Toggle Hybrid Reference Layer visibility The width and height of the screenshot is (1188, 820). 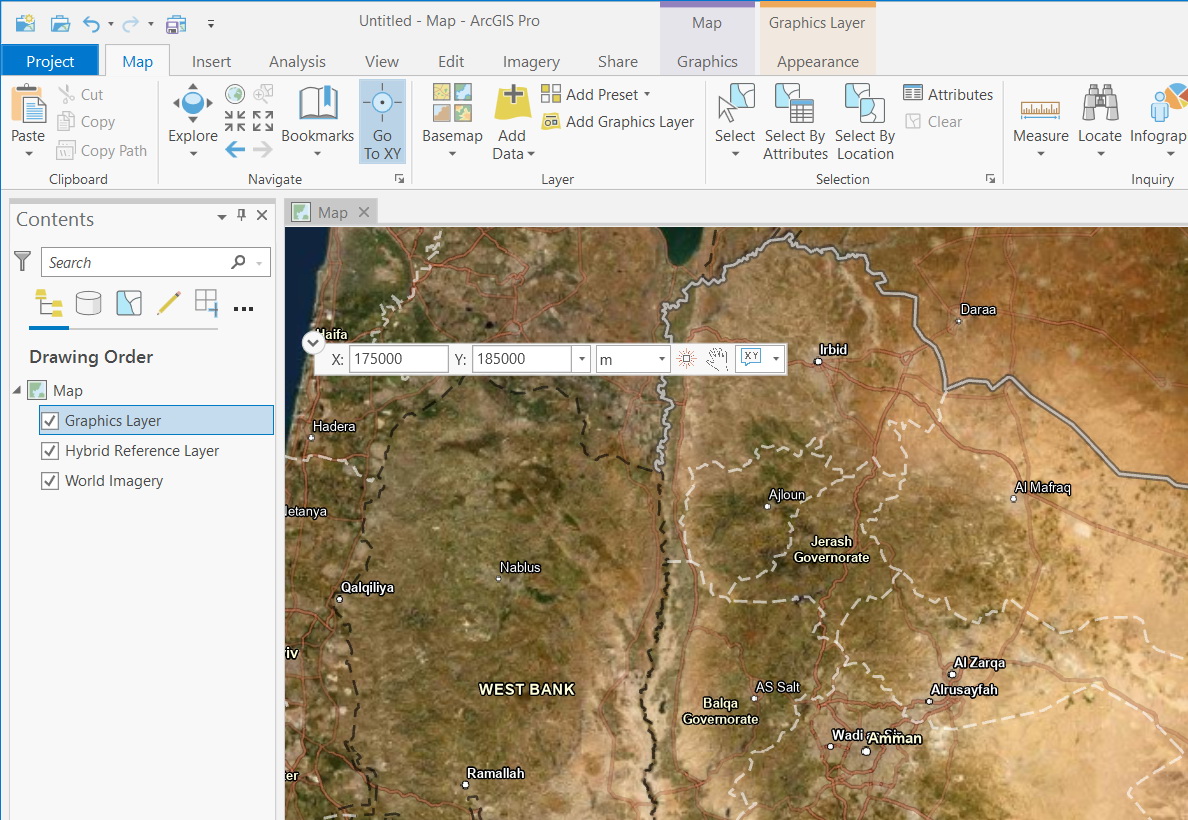coord(50,451)
